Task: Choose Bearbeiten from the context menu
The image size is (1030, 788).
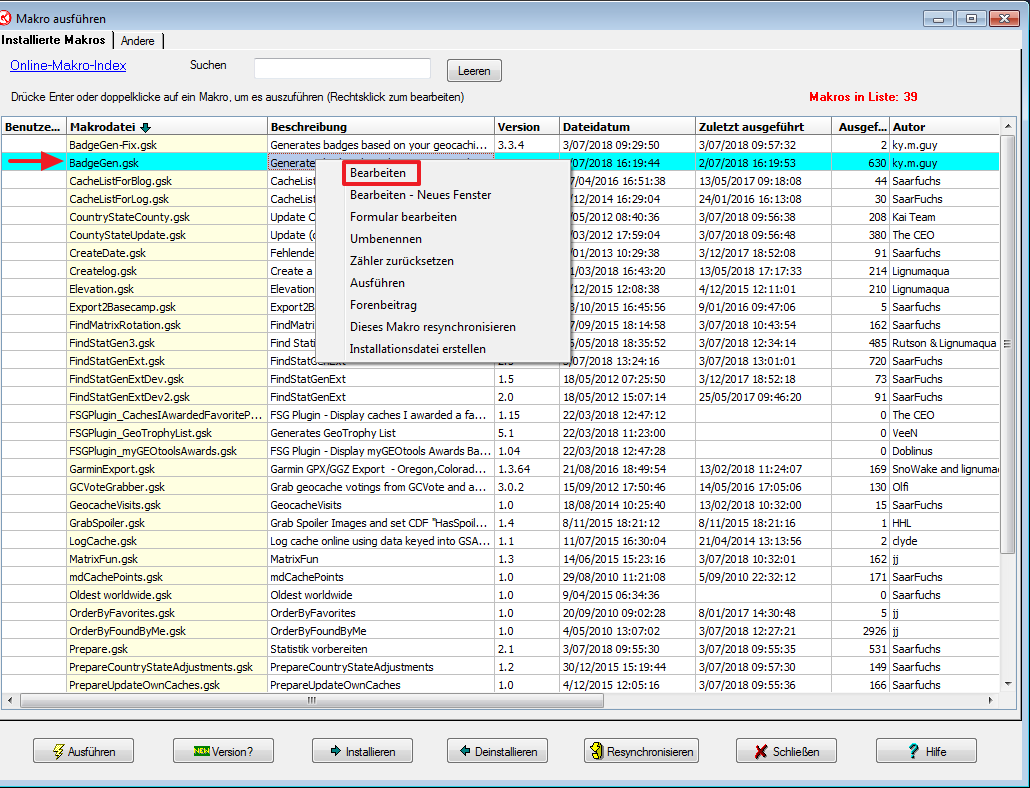Action: click(378, 173)
